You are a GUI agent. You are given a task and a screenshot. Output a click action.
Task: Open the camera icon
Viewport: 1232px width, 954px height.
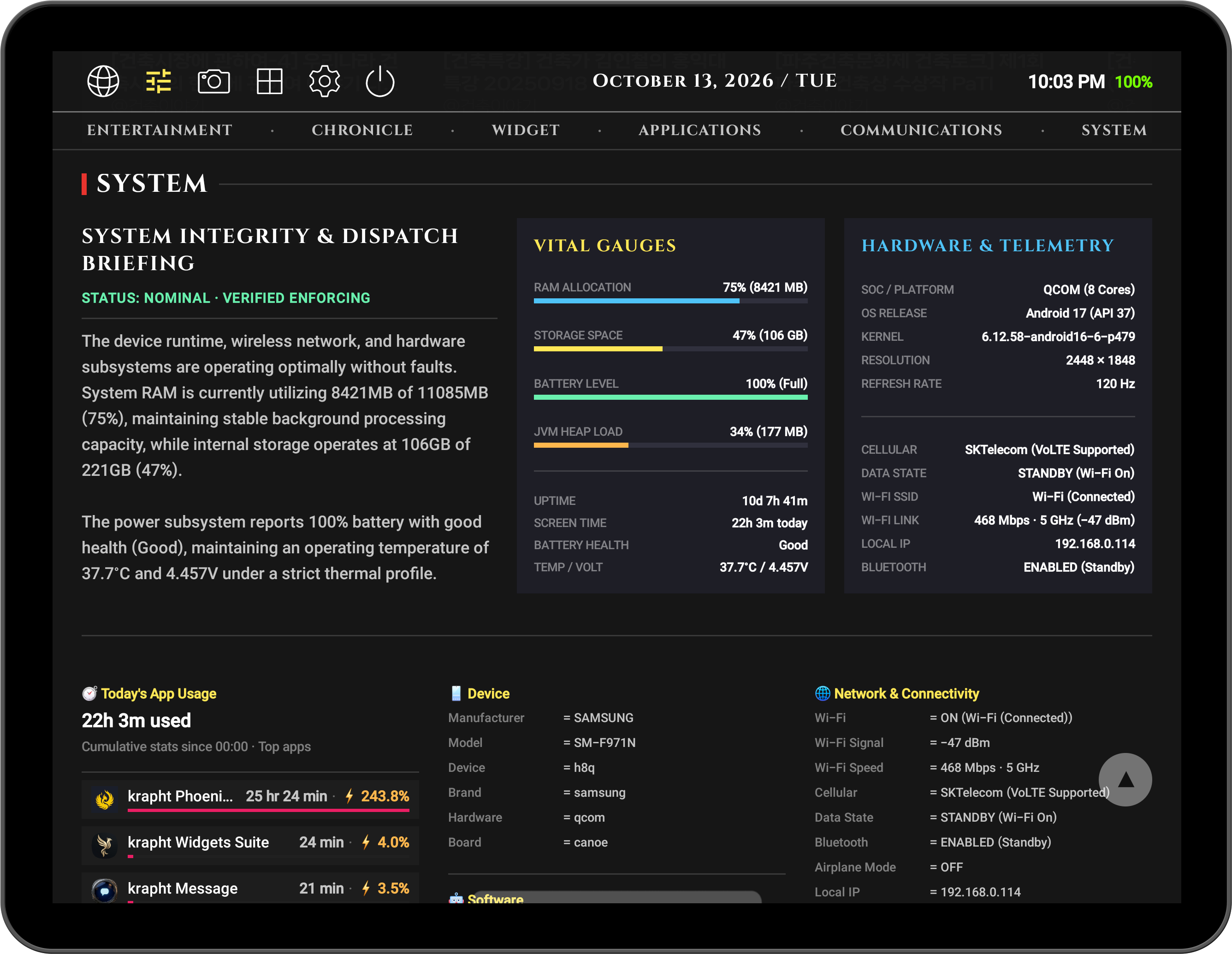click(x=214, y=82)
